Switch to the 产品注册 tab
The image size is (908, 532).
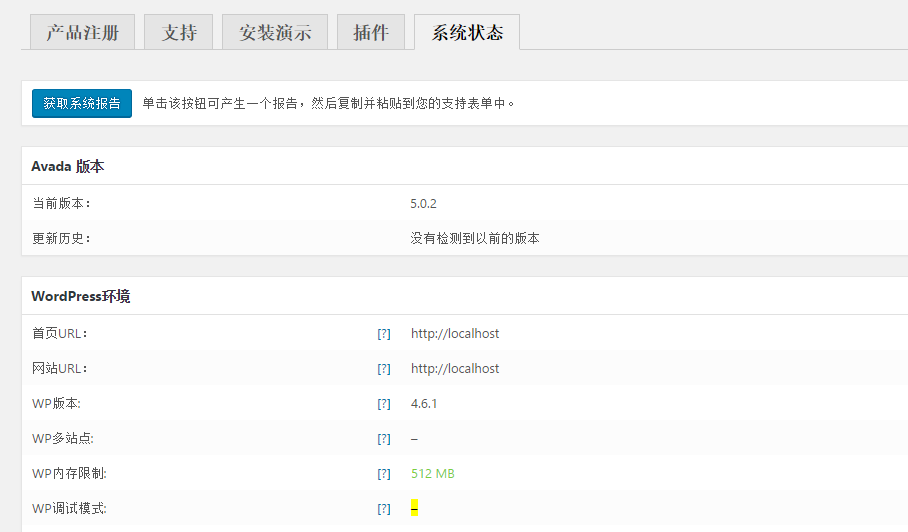pos(82,33)
